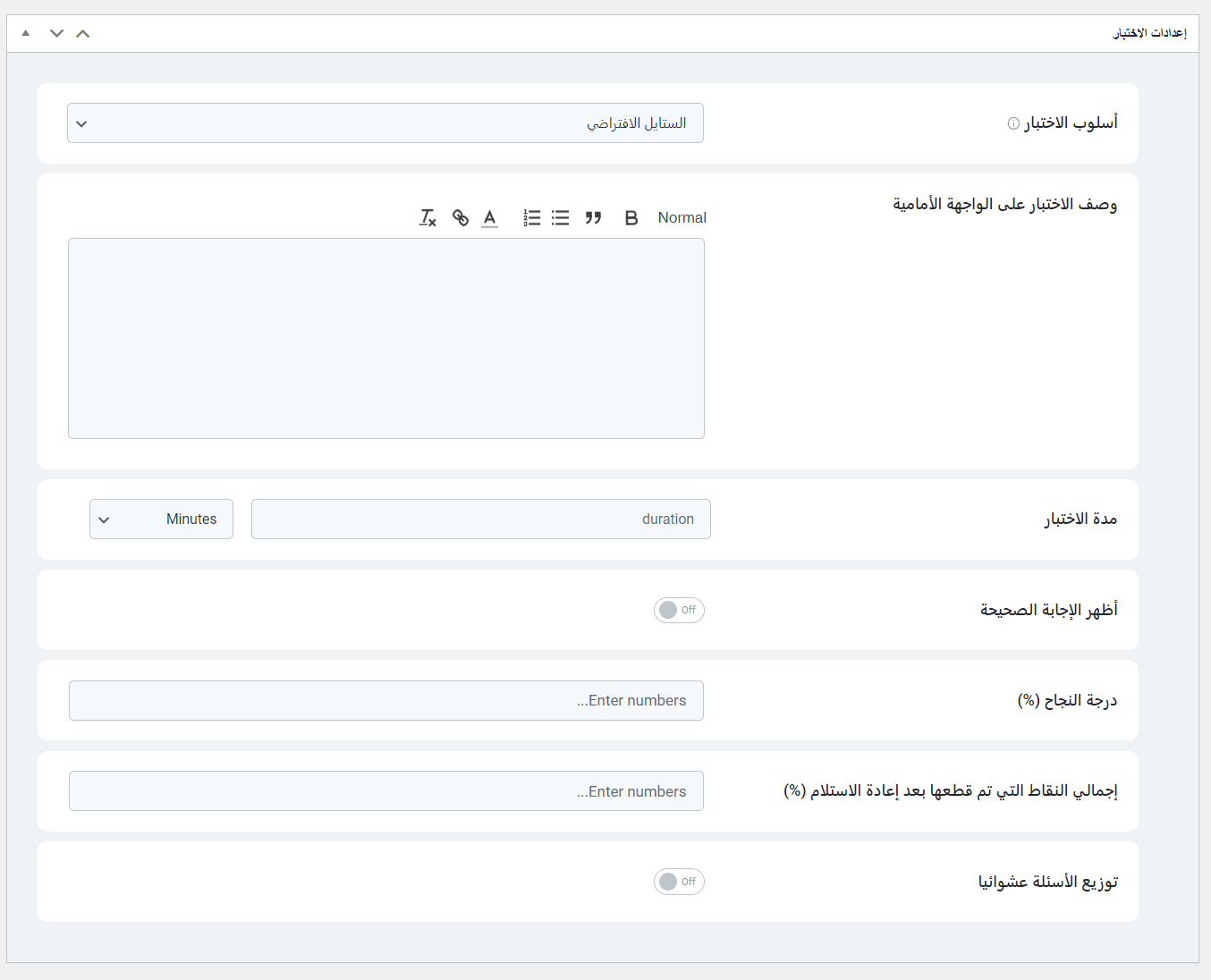Apply numbered list formatting
The width and height of the screenshot is (1211, 980).
(x=532, y=217)
